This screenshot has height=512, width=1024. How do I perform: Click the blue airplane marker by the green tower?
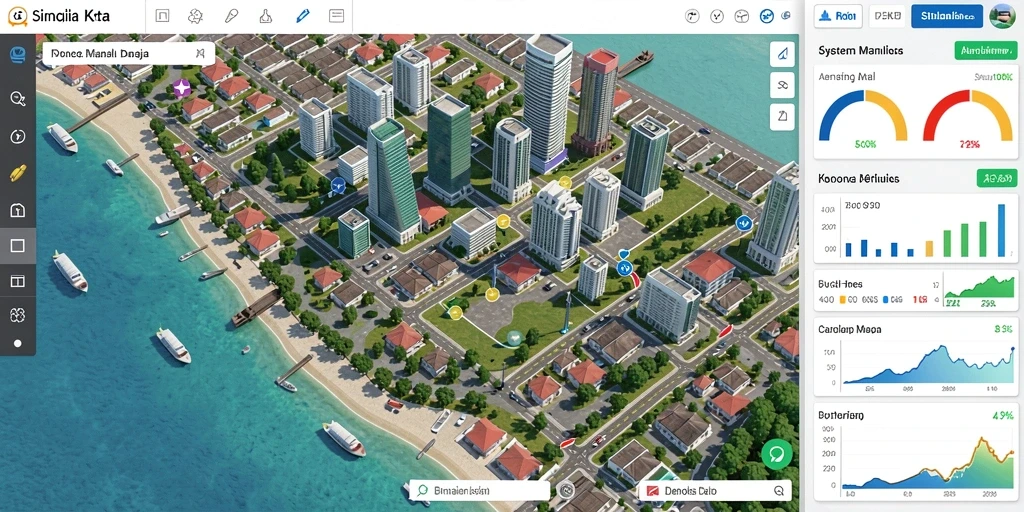point(338,186)
